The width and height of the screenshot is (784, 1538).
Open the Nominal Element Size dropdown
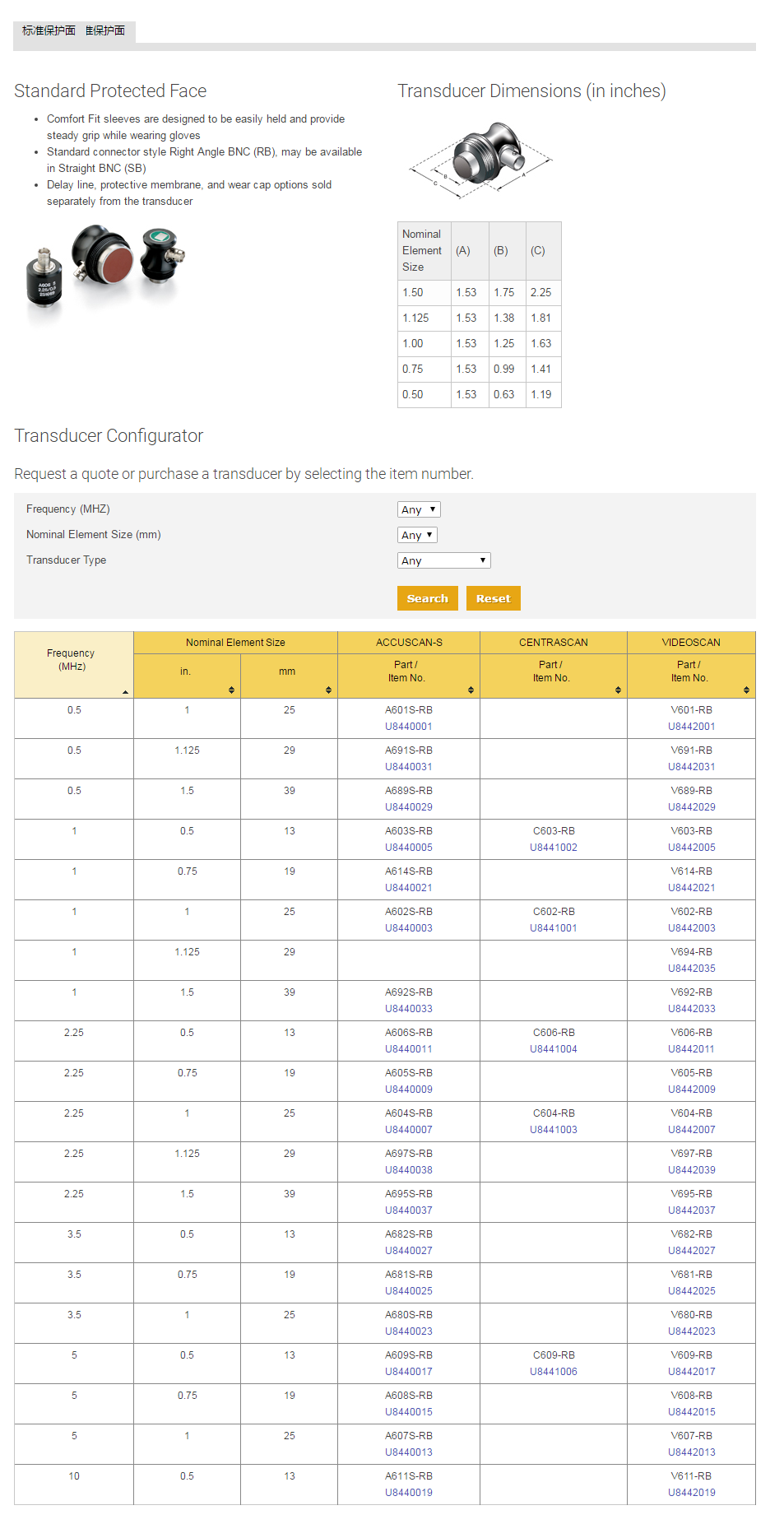[417, 535]
